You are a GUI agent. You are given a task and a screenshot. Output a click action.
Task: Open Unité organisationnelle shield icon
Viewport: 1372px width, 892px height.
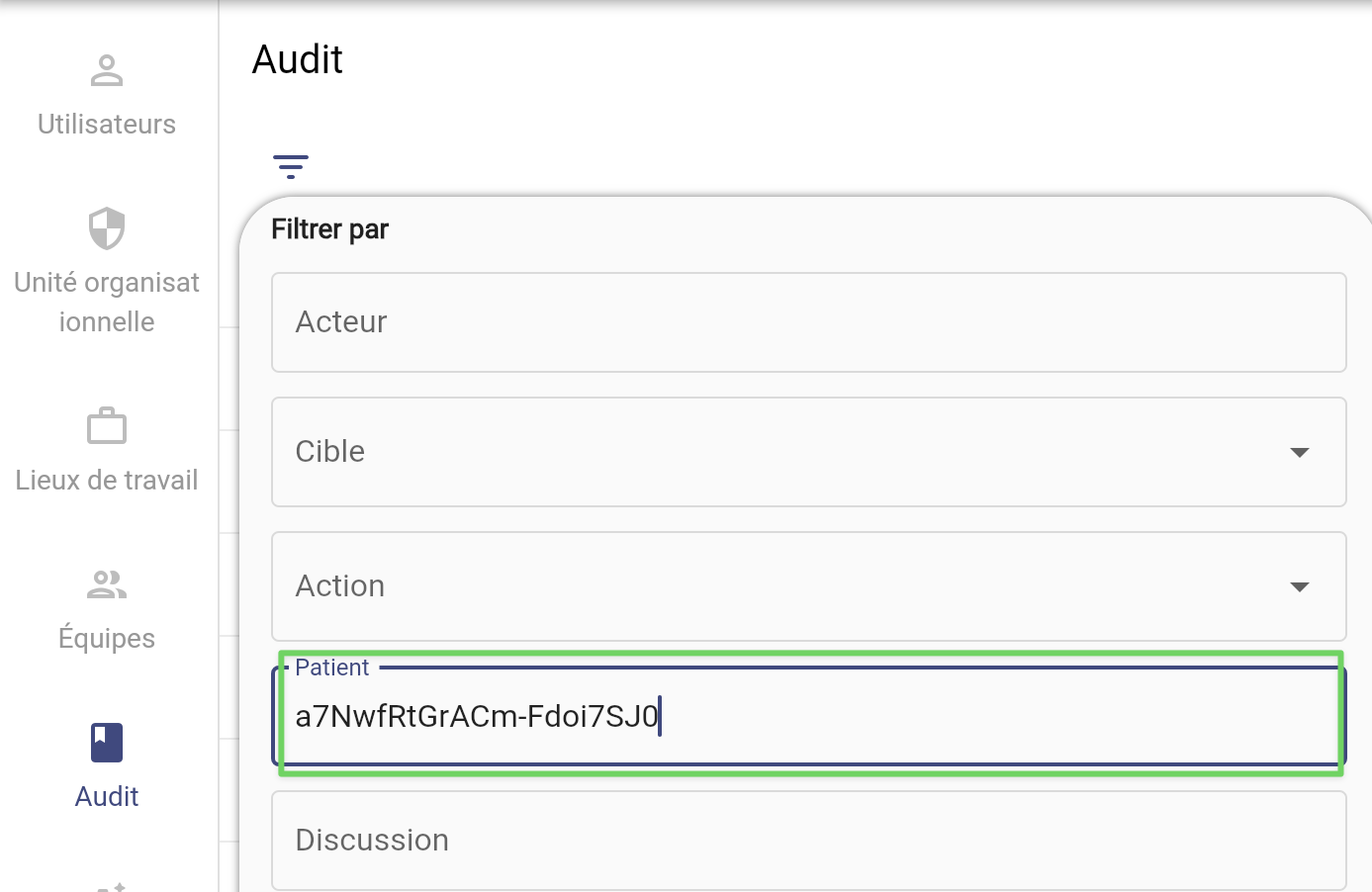coord(107,228)
